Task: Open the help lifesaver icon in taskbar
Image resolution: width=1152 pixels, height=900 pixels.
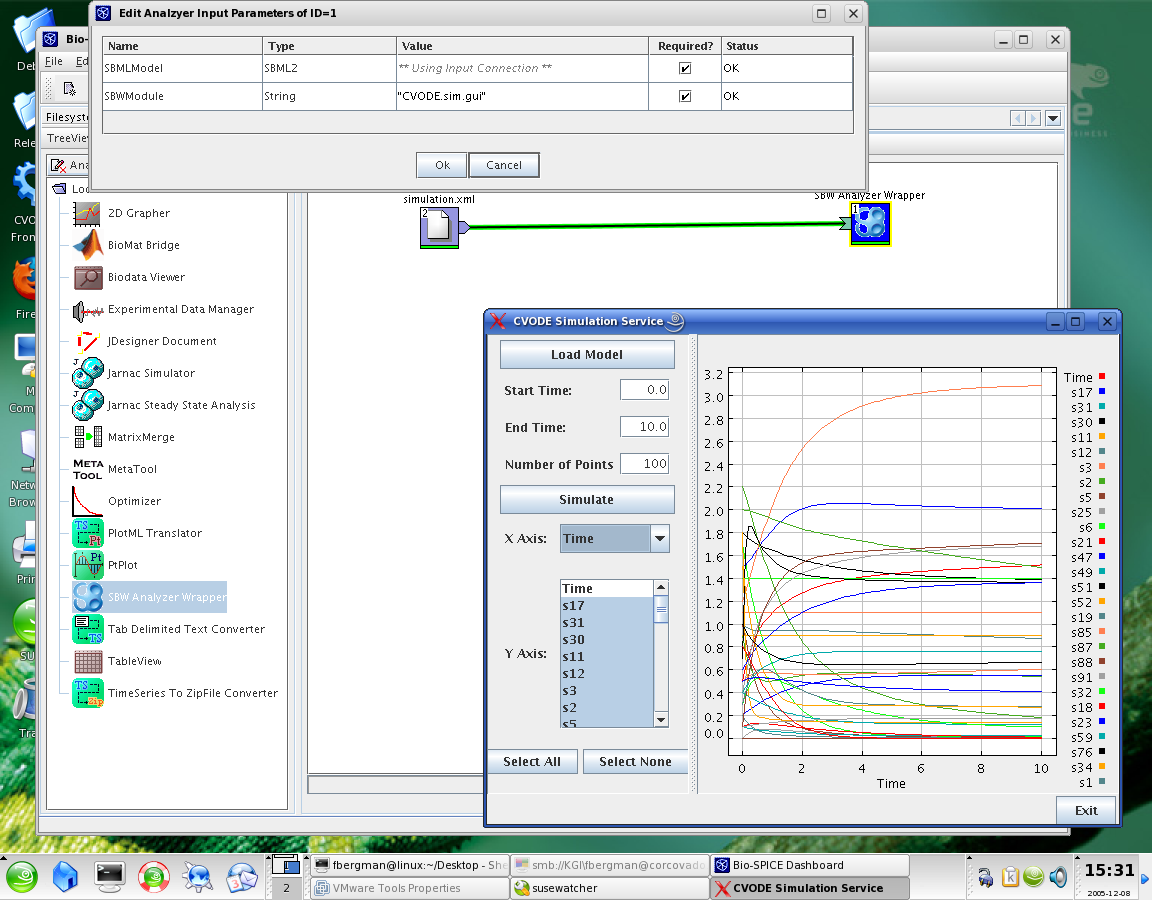Action: [x=154, y=876]
